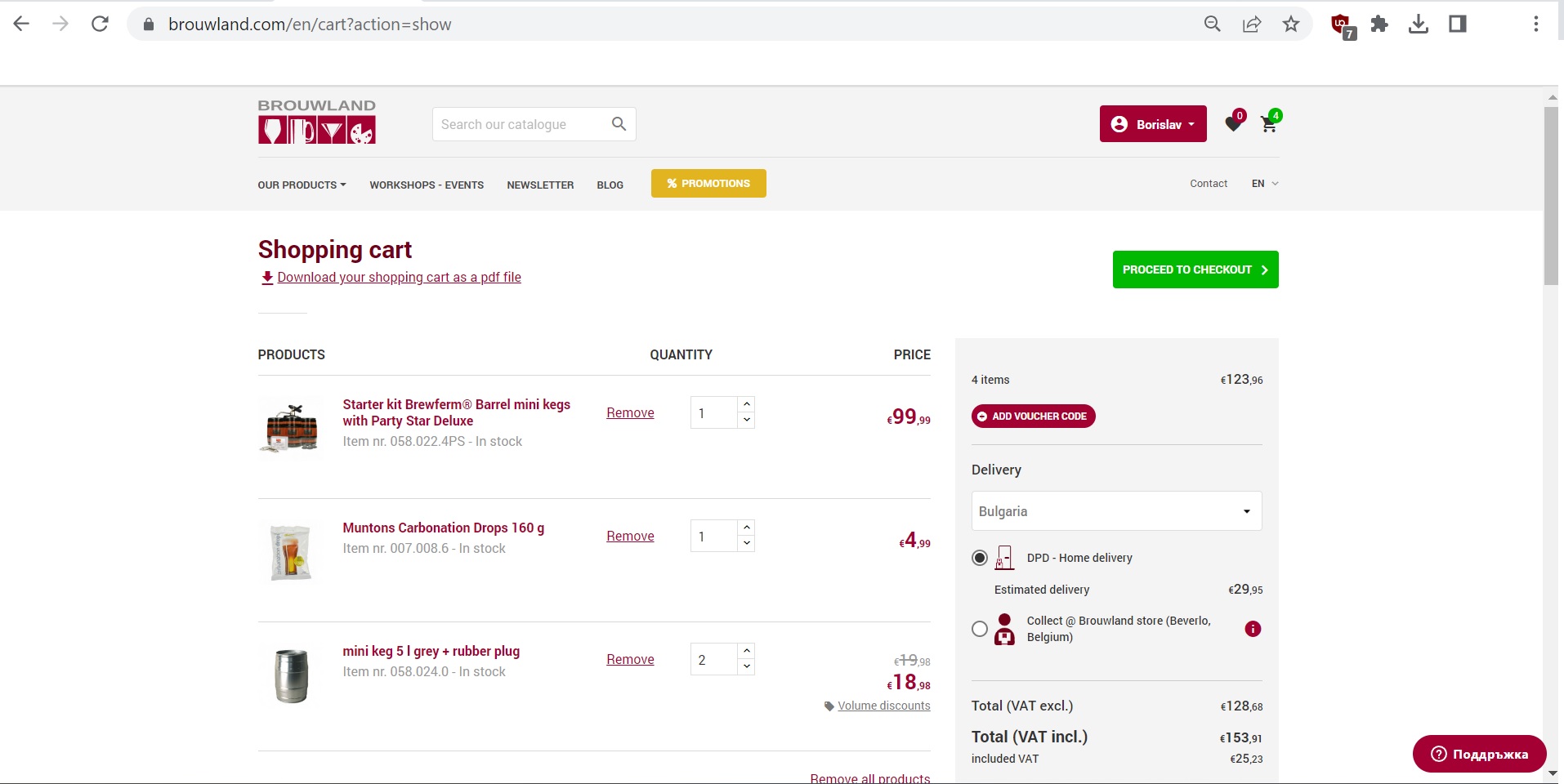
Task: Select Collect @ Brouwland store option
Action: pos(980,629)
